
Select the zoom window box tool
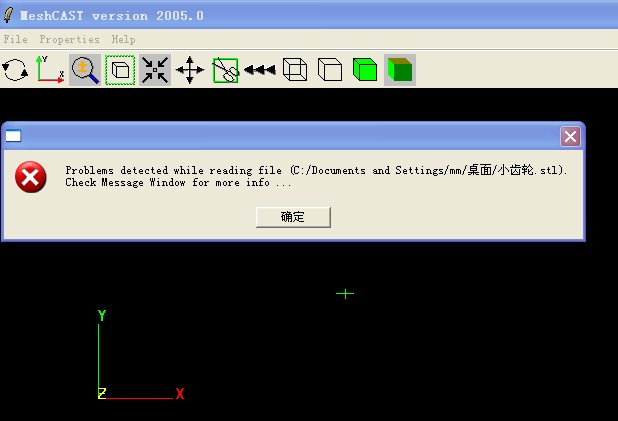[120, 70]
